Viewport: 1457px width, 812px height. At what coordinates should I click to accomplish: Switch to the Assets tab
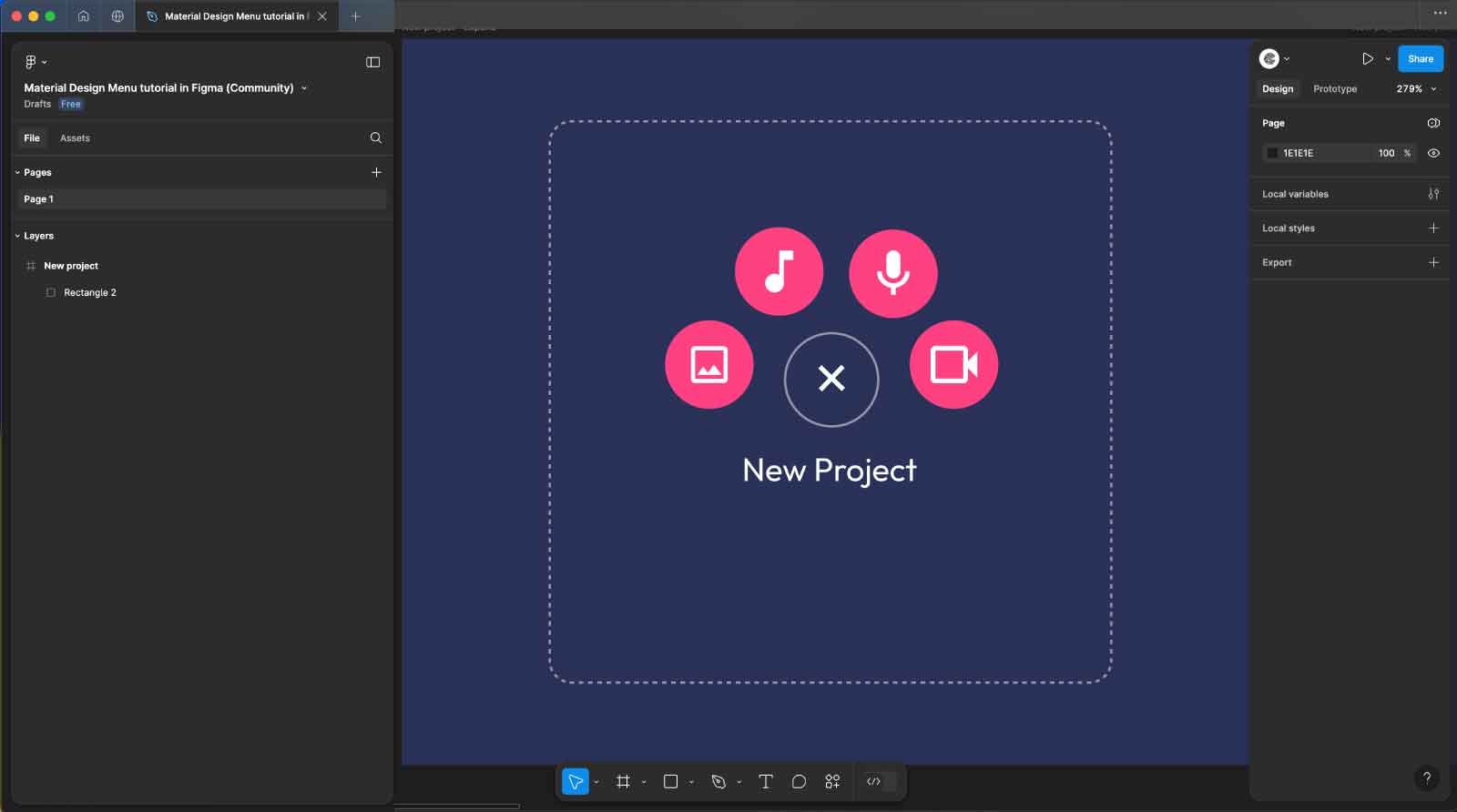(75, 138)
